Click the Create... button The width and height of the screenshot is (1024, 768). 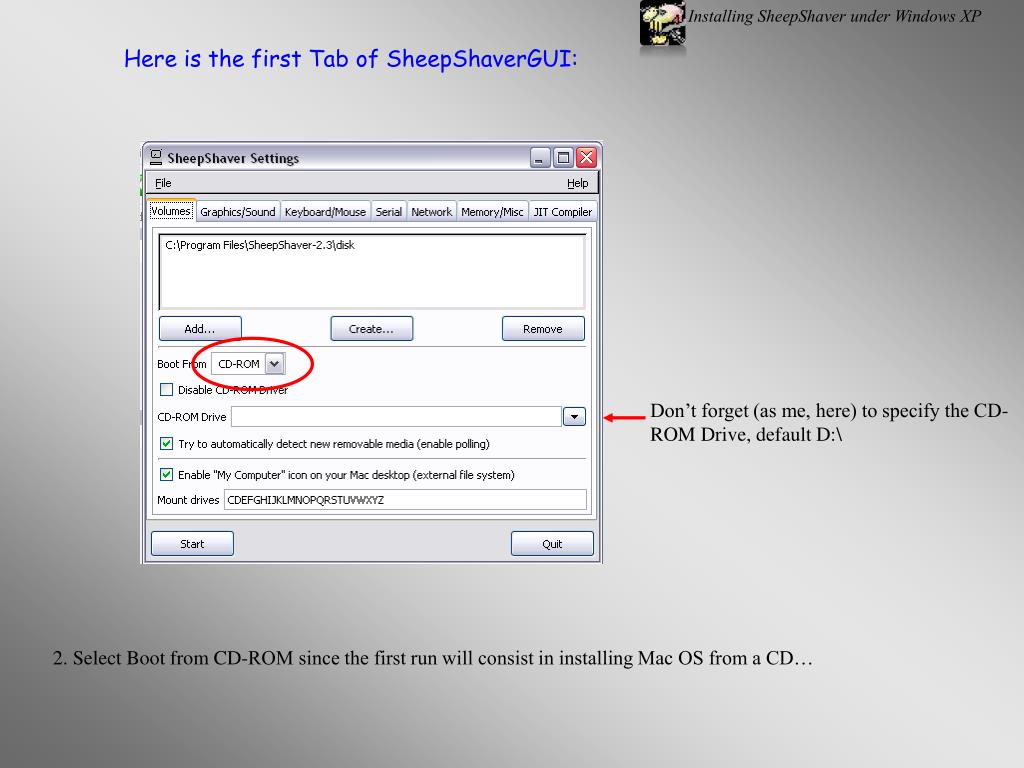click(x=372, y=329)
